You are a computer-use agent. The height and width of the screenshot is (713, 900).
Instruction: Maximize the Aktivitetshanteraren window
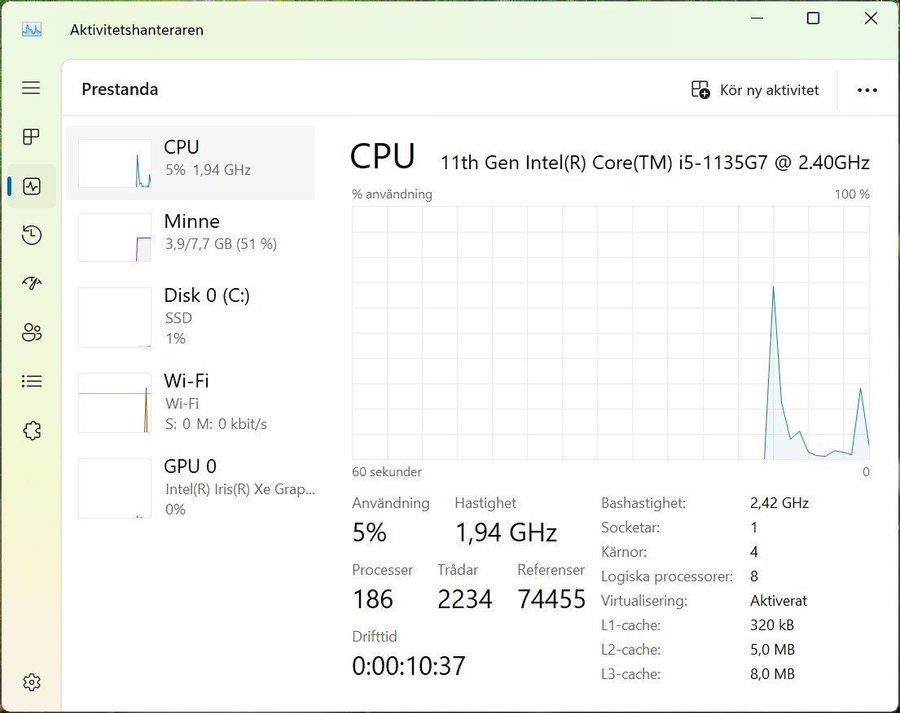click(x=813, y=18)
